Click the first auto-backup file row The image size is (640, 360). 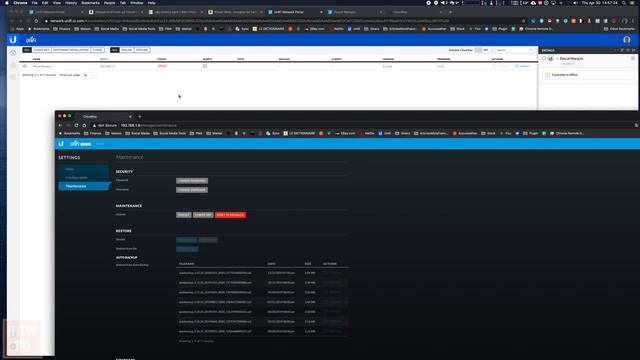click(x=262, y=273)
